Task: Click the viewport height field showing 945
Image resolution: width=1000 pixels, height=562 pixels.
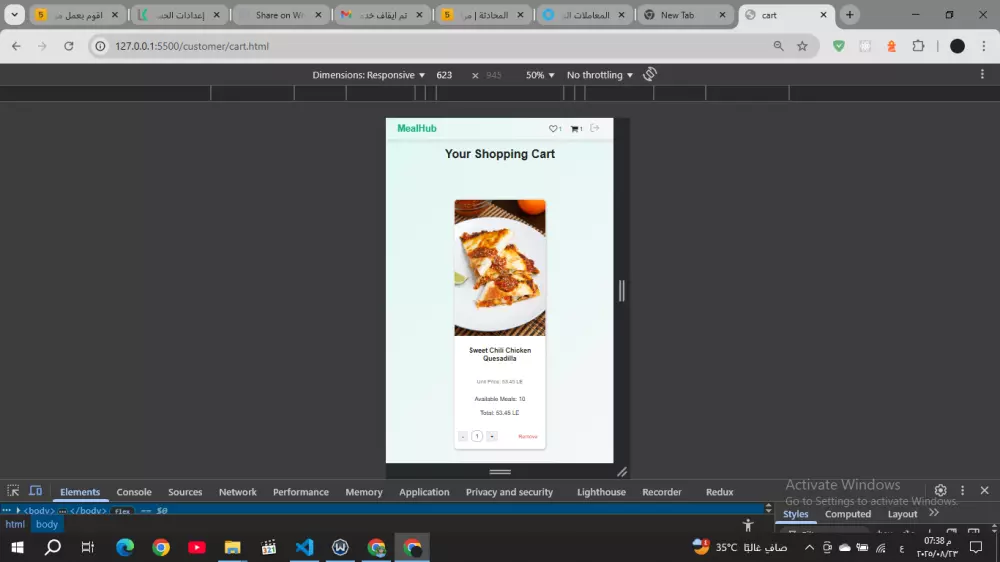Action: [494, 75]
